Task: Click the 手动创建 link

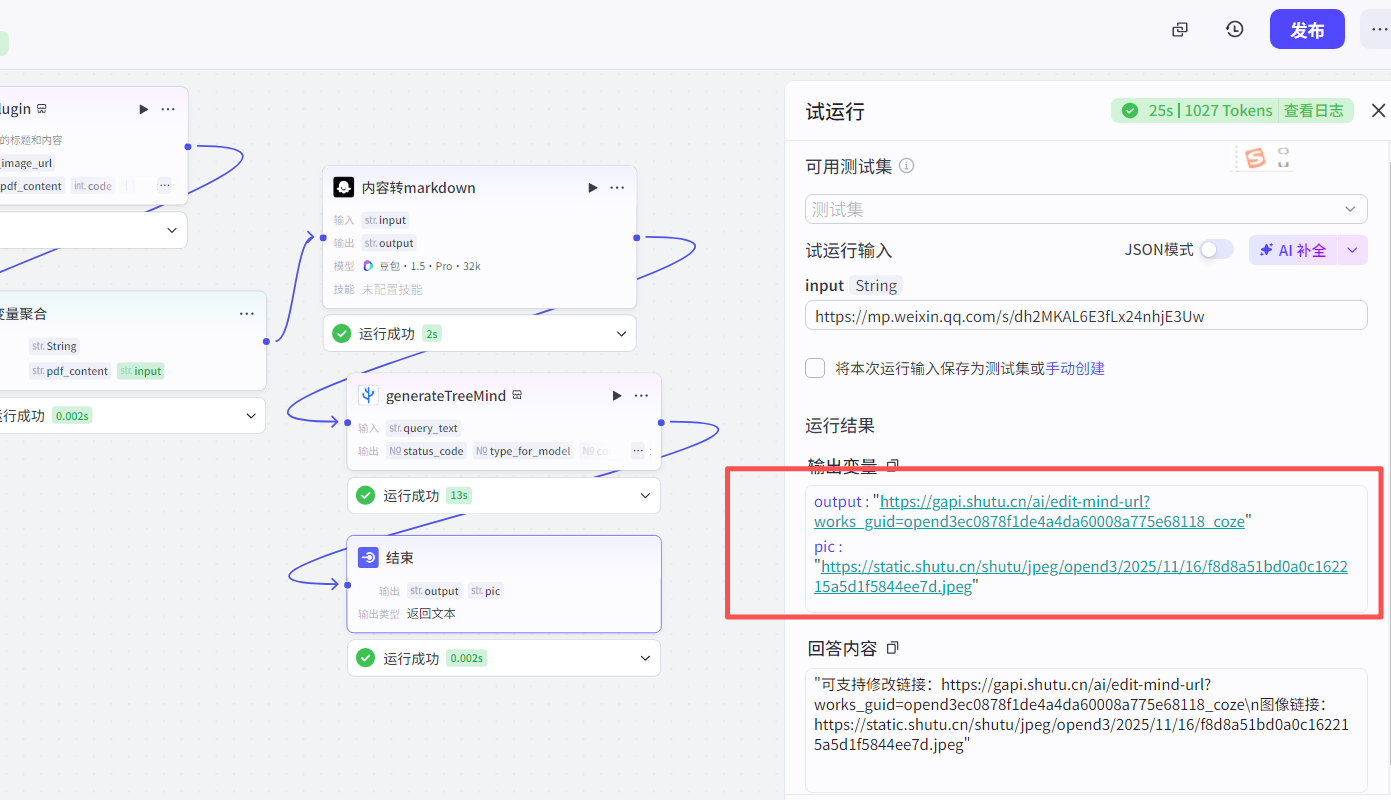Action: [1075, 368]
